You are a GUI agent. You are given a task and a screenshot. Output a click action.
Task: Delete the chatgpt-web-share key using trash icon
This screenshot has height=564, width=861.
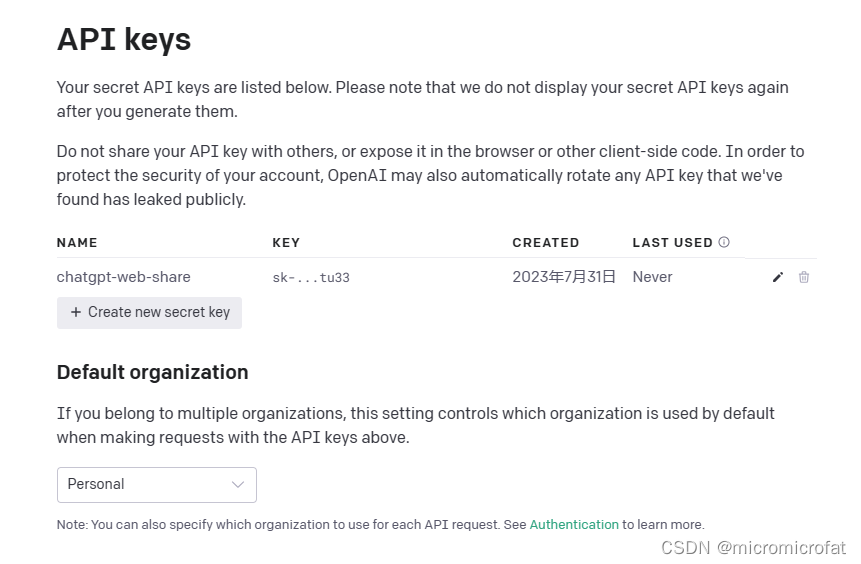(804, 277)
